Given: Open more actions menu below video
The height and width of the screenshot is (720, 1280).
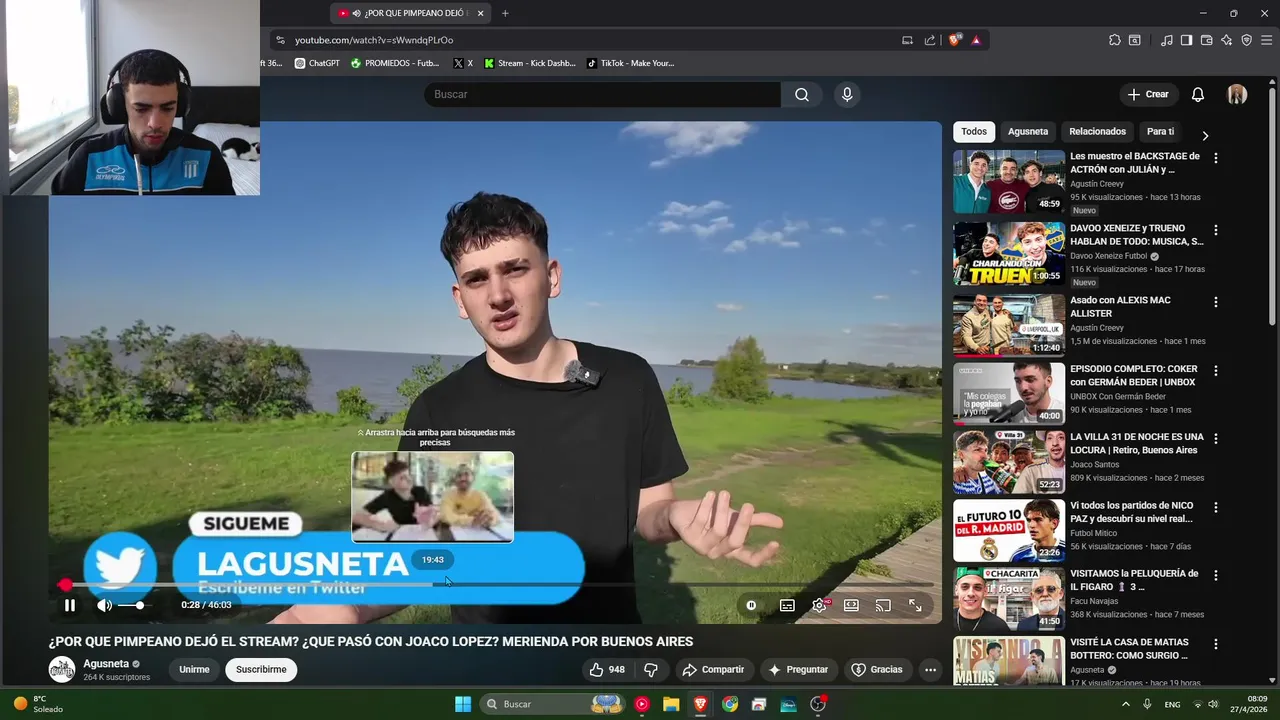Looking at the screenshot, I should click(930, 670).
